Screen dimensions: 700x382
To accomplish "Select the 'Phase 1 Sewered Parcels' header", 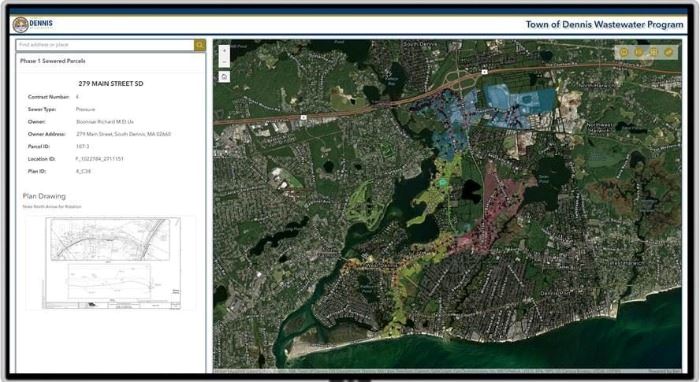I will pyautogui.click(x=53, y=61).
